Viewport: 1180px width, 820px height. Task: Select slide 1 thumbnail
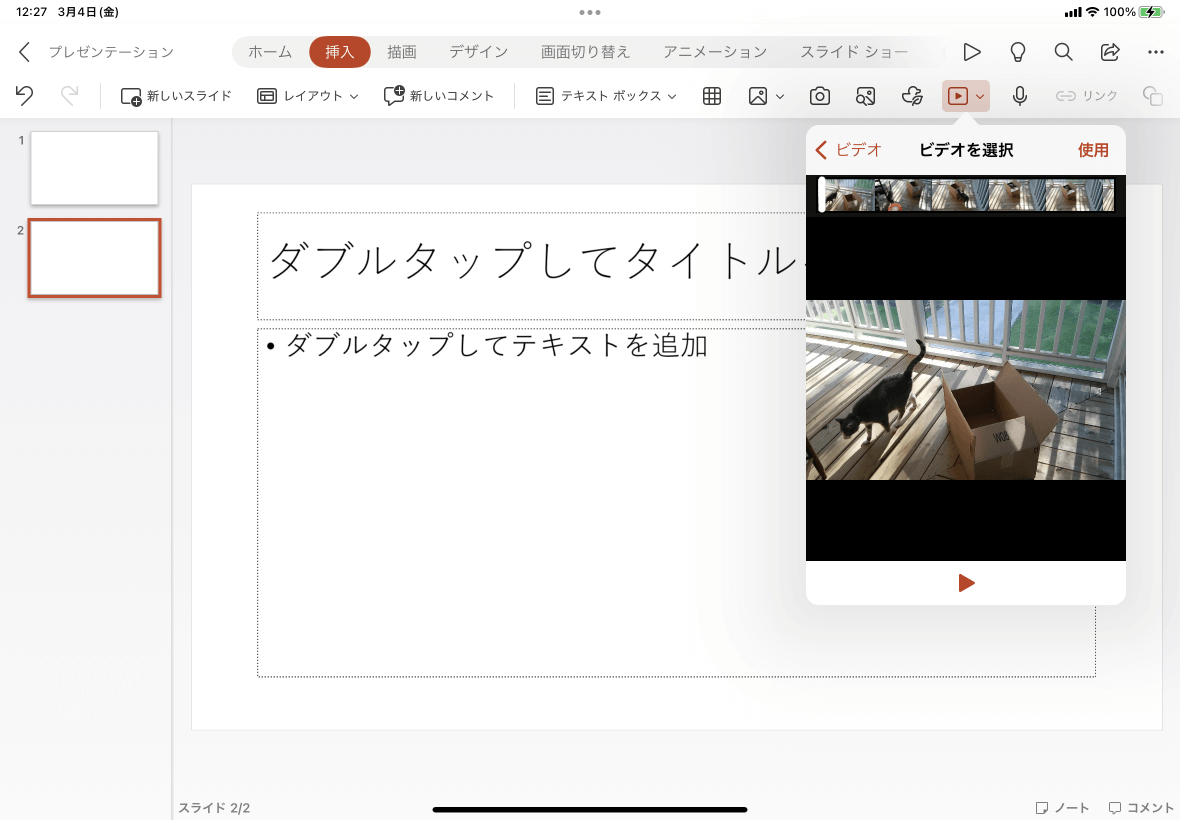[x=94, y=168]
